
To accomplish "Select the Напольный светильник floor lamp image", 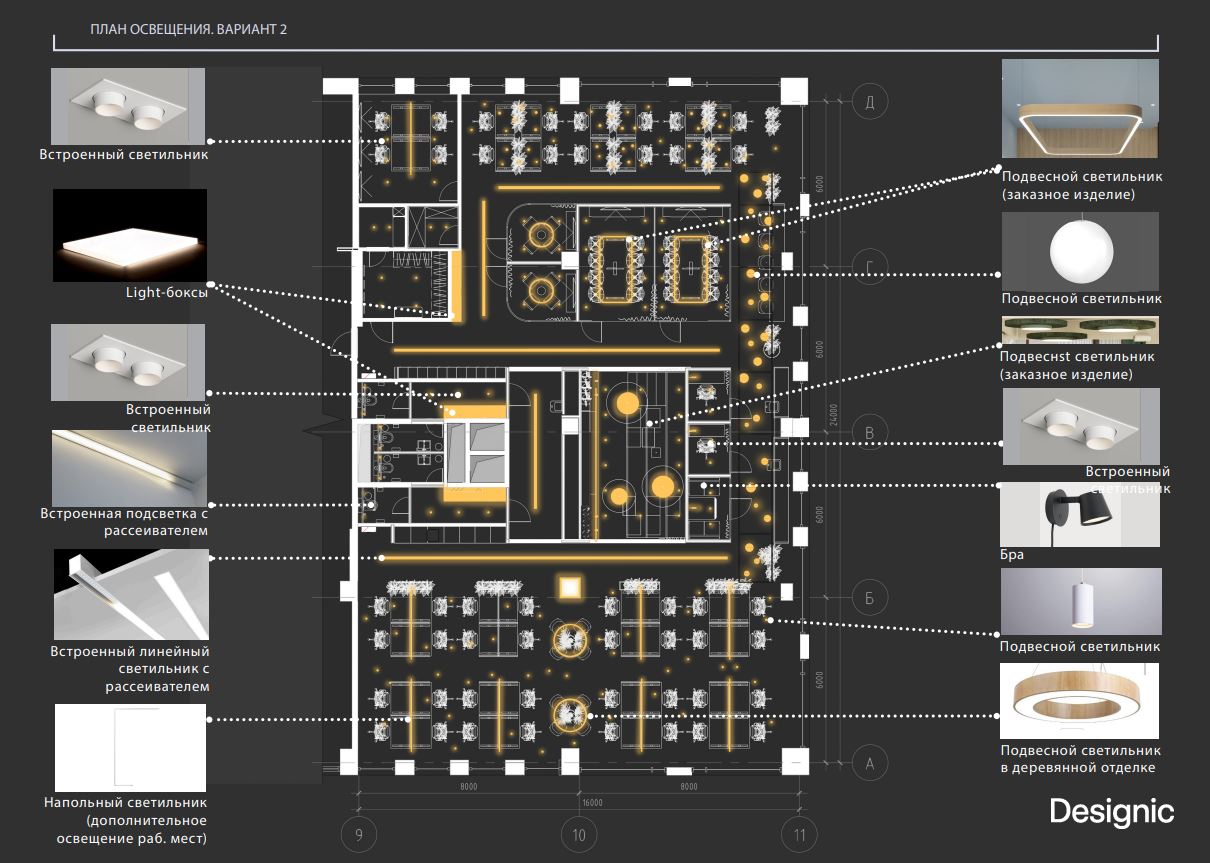I will point(130,747).
